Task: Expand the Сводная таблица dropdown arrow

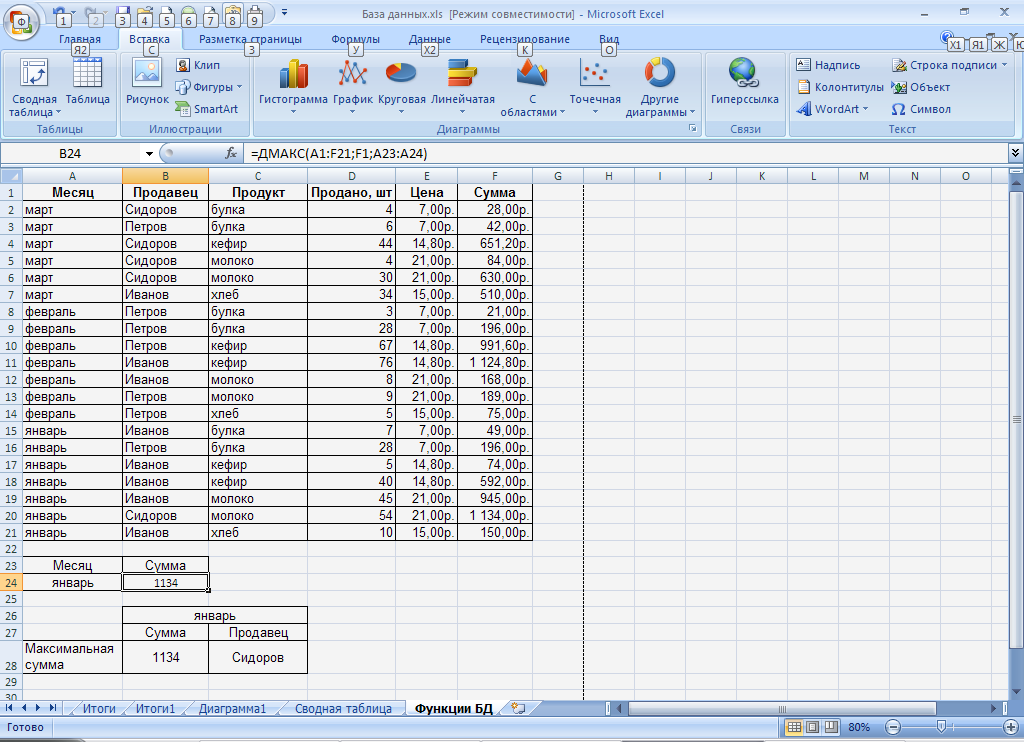Action: (58, 112)
